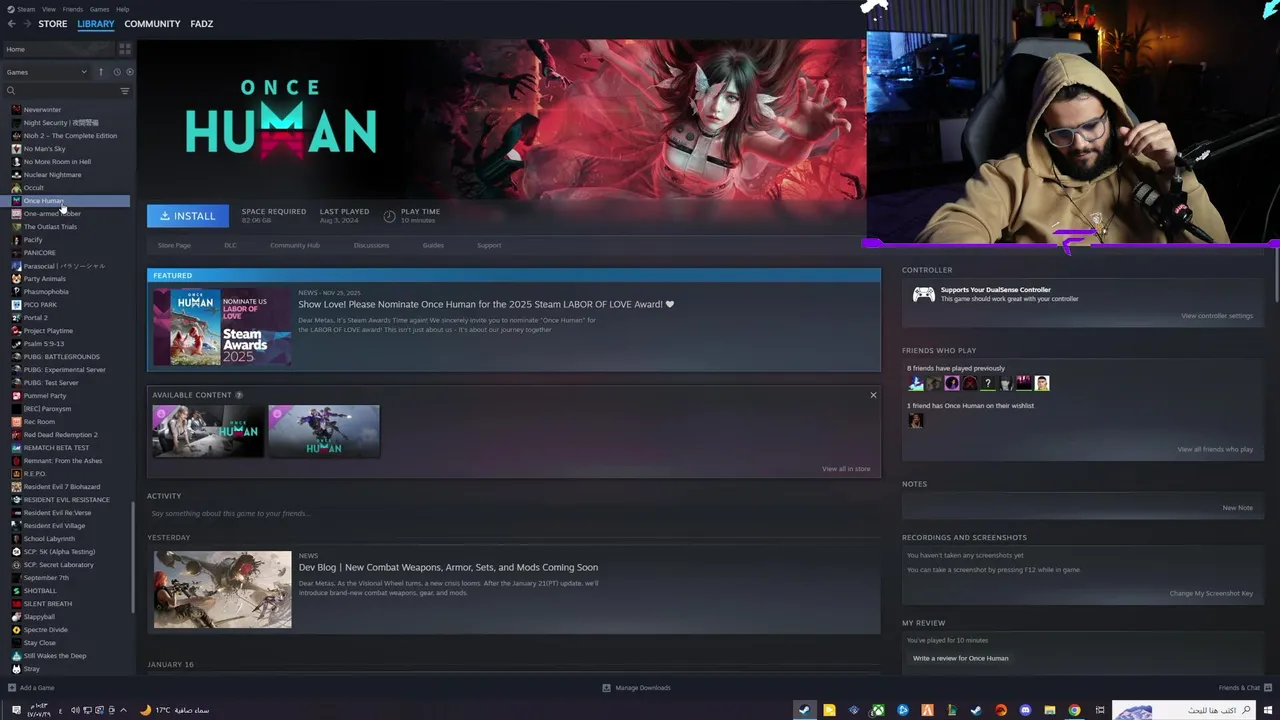The height and width of the screenshot is (720, 1280).
Task: Open the Discussions tab
Action: pyautogui.click(x=371, y=245)
